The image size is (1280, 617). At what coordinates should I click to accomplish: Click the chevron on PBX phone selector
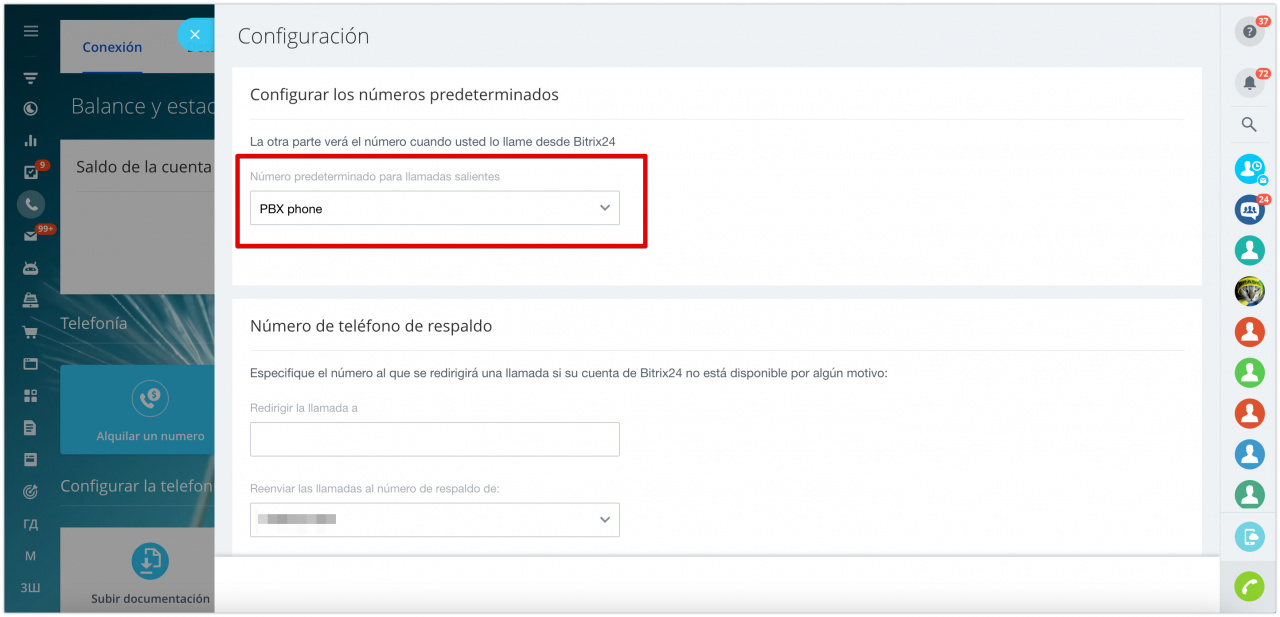[x=604, y=208]
